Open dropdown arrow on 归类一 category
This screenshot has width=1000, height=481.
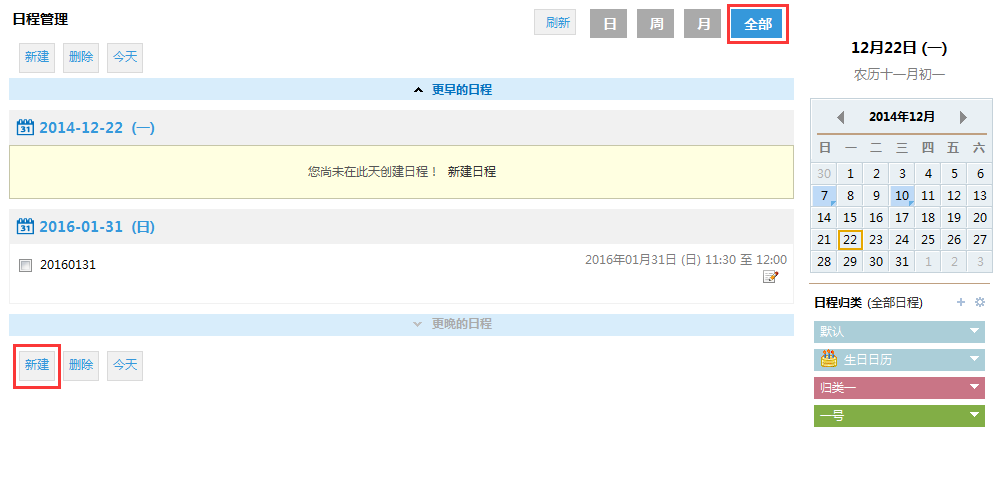pyautogui.click(x=974, y=388)
